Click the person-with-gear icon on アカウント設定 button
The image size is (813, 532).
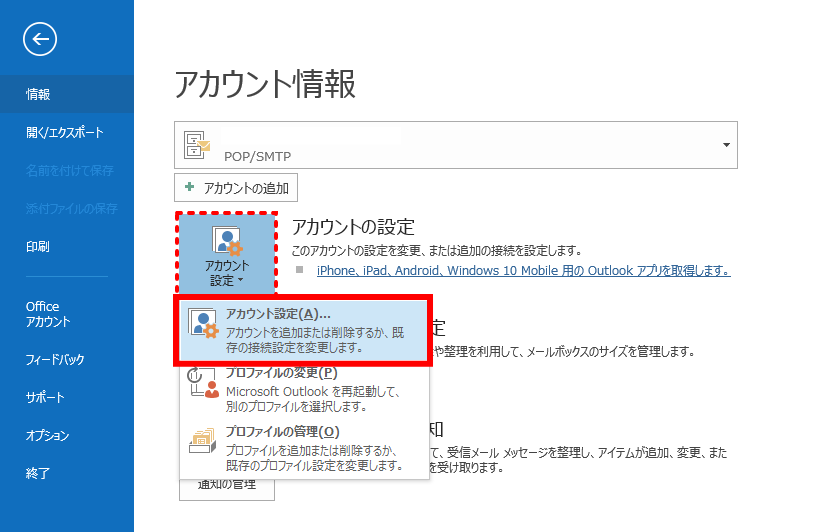point(227,242)
